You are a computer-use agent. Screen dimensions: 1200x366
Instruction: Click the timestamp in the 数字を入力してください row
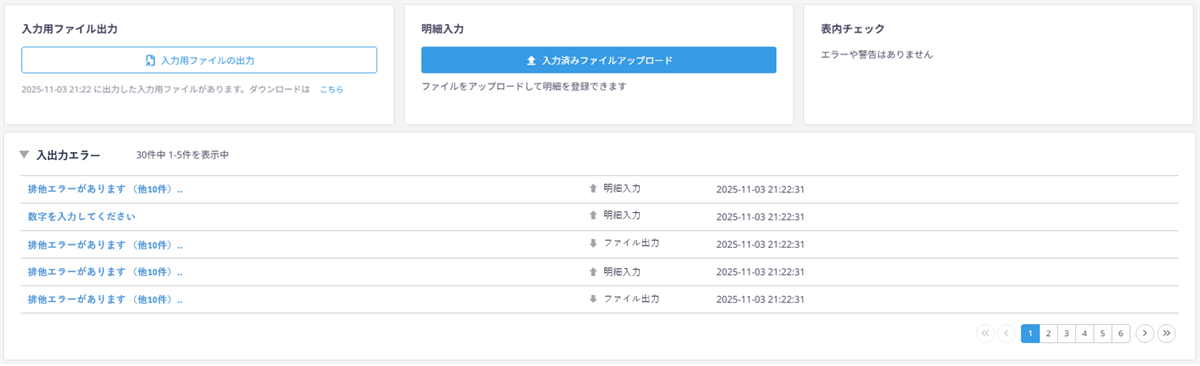point(761,217)
